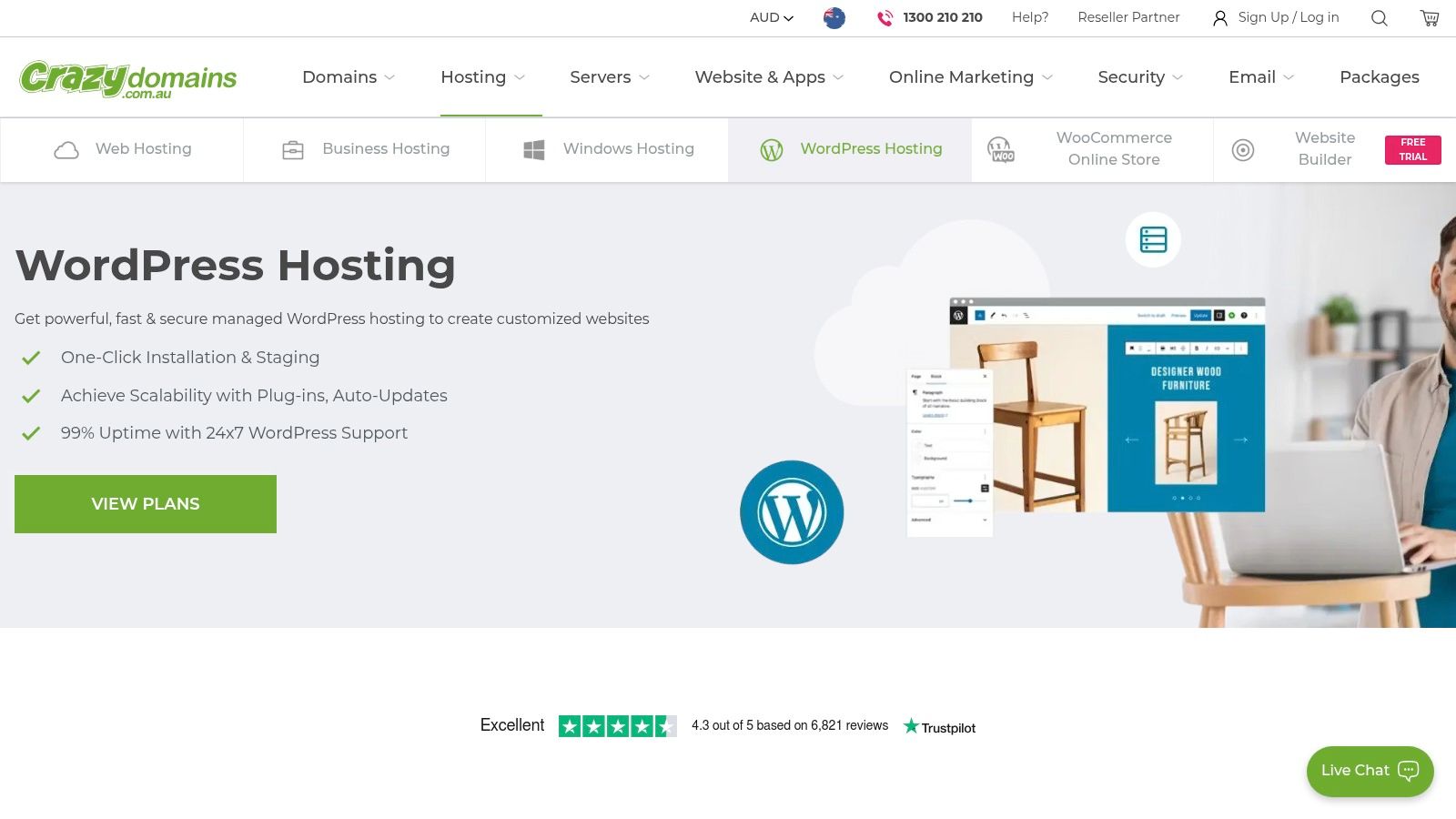Viewport: 1456px width, 819px height.
Task: Open the AUD currency dropdown
Action: [770, 17]
